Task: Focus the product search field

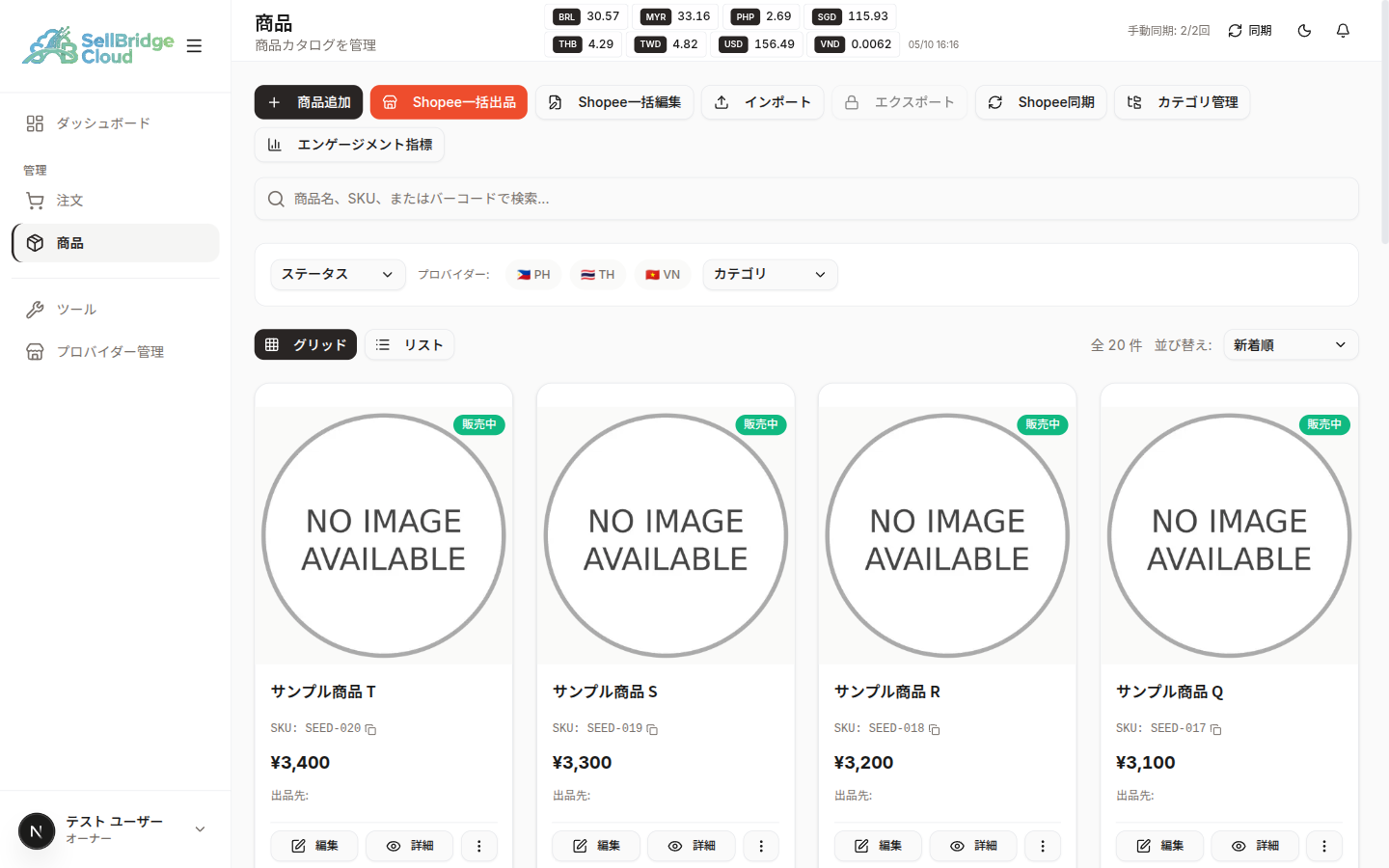Action: point(806,199)
